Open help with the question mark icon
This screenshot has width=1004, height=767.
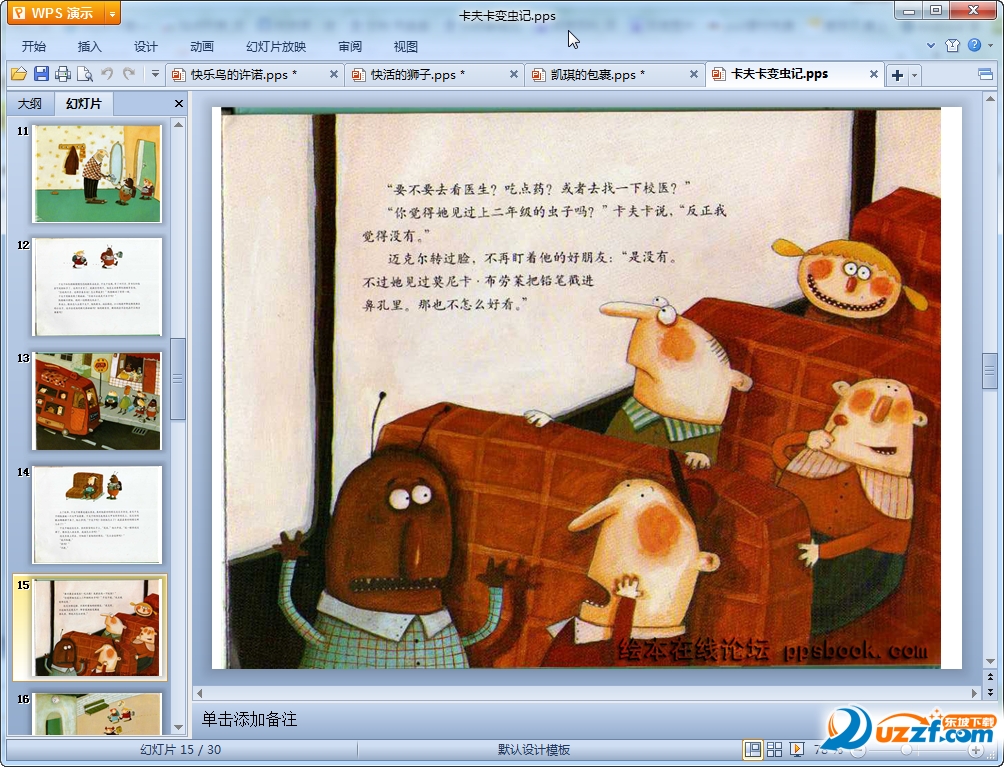975,45
